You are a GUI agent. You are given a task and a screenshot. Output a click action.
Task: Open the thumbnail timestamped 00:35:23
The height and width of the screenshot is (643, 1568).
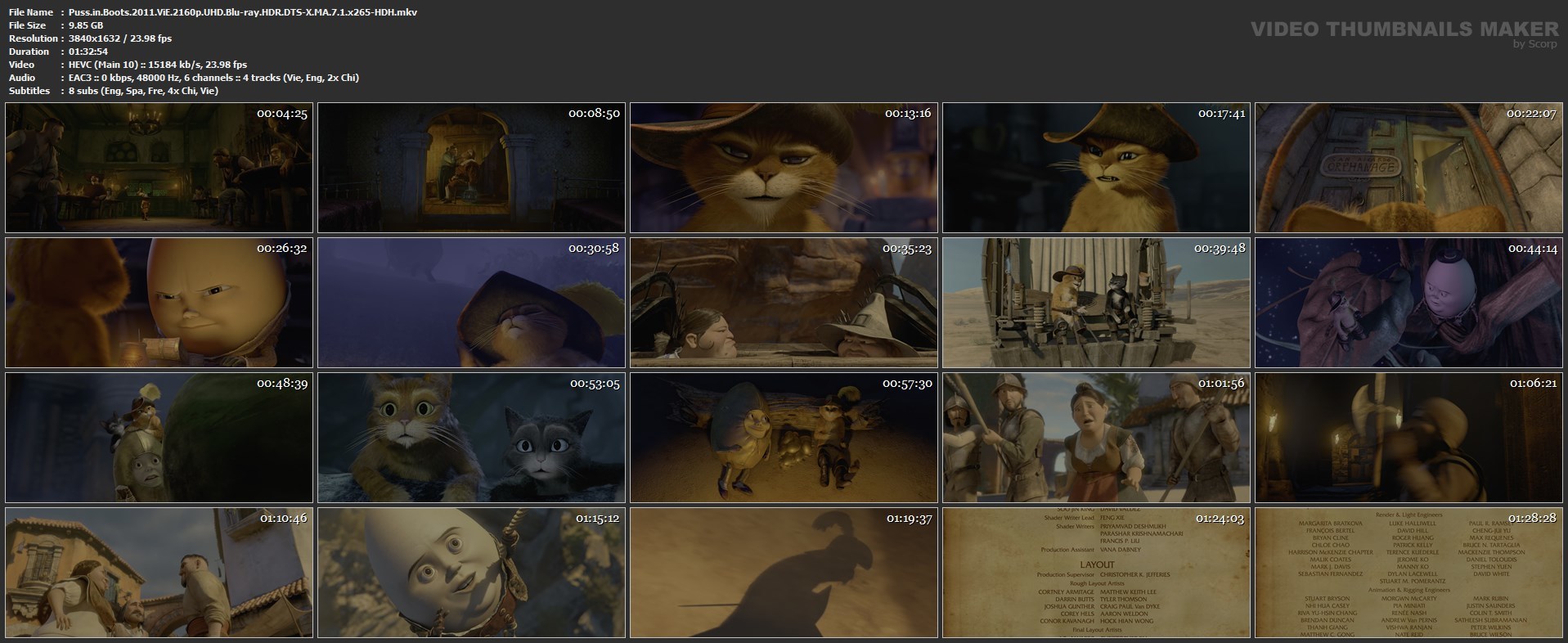point(784,303)
